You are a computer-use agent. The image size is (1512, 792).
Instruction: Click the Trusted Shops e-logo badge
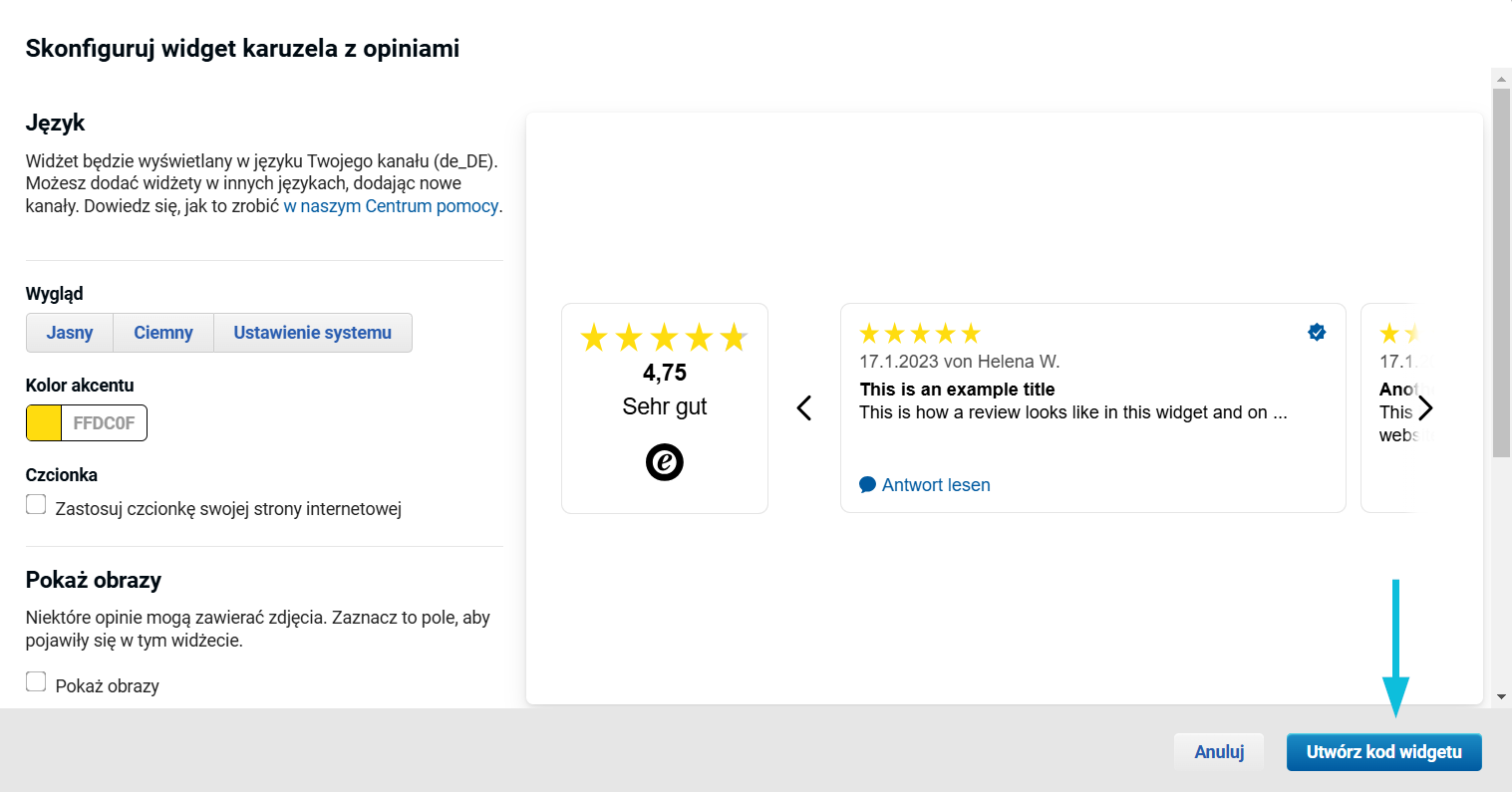[665, 462]
